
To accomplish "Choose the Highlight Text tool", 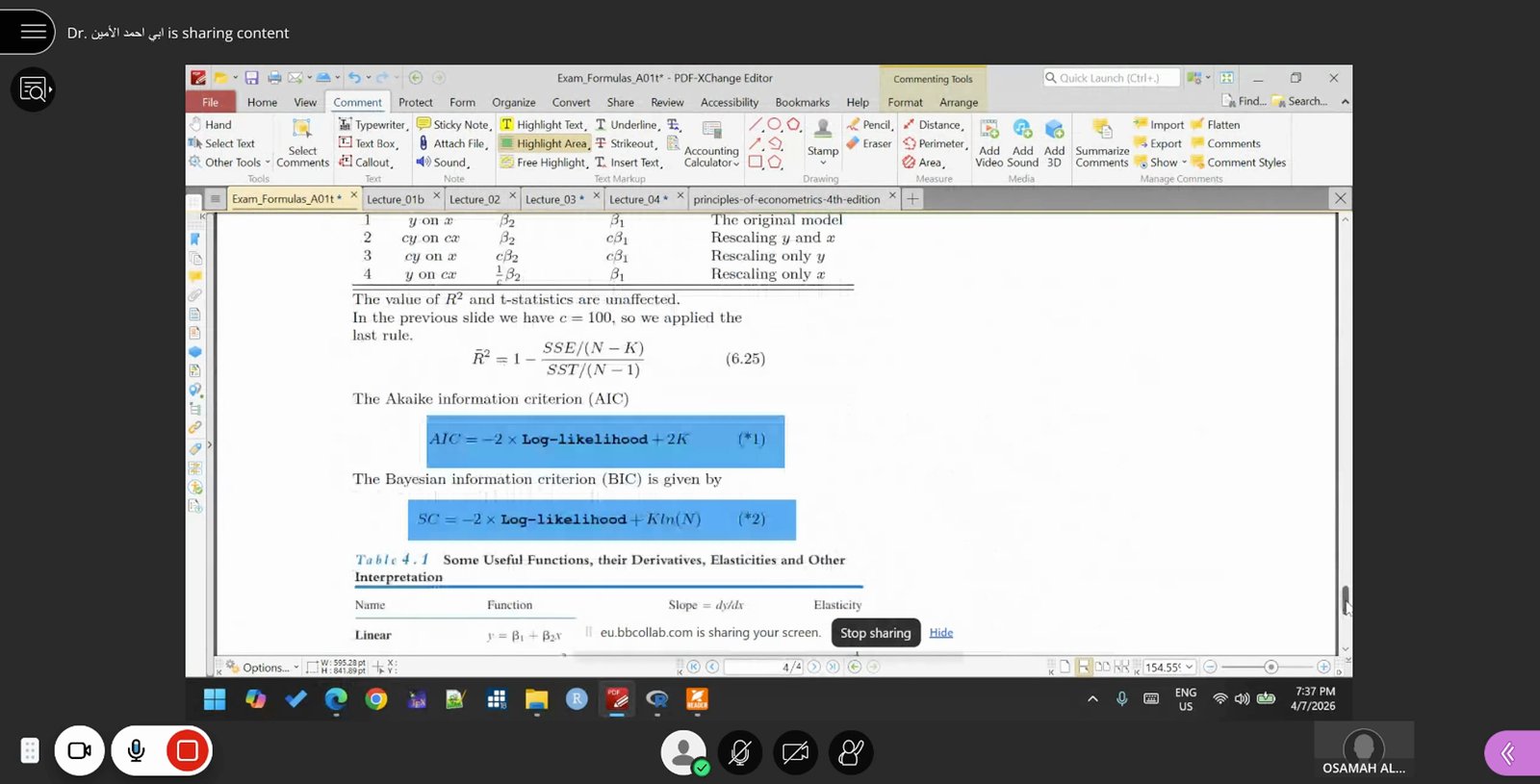I will coord(543,124).
